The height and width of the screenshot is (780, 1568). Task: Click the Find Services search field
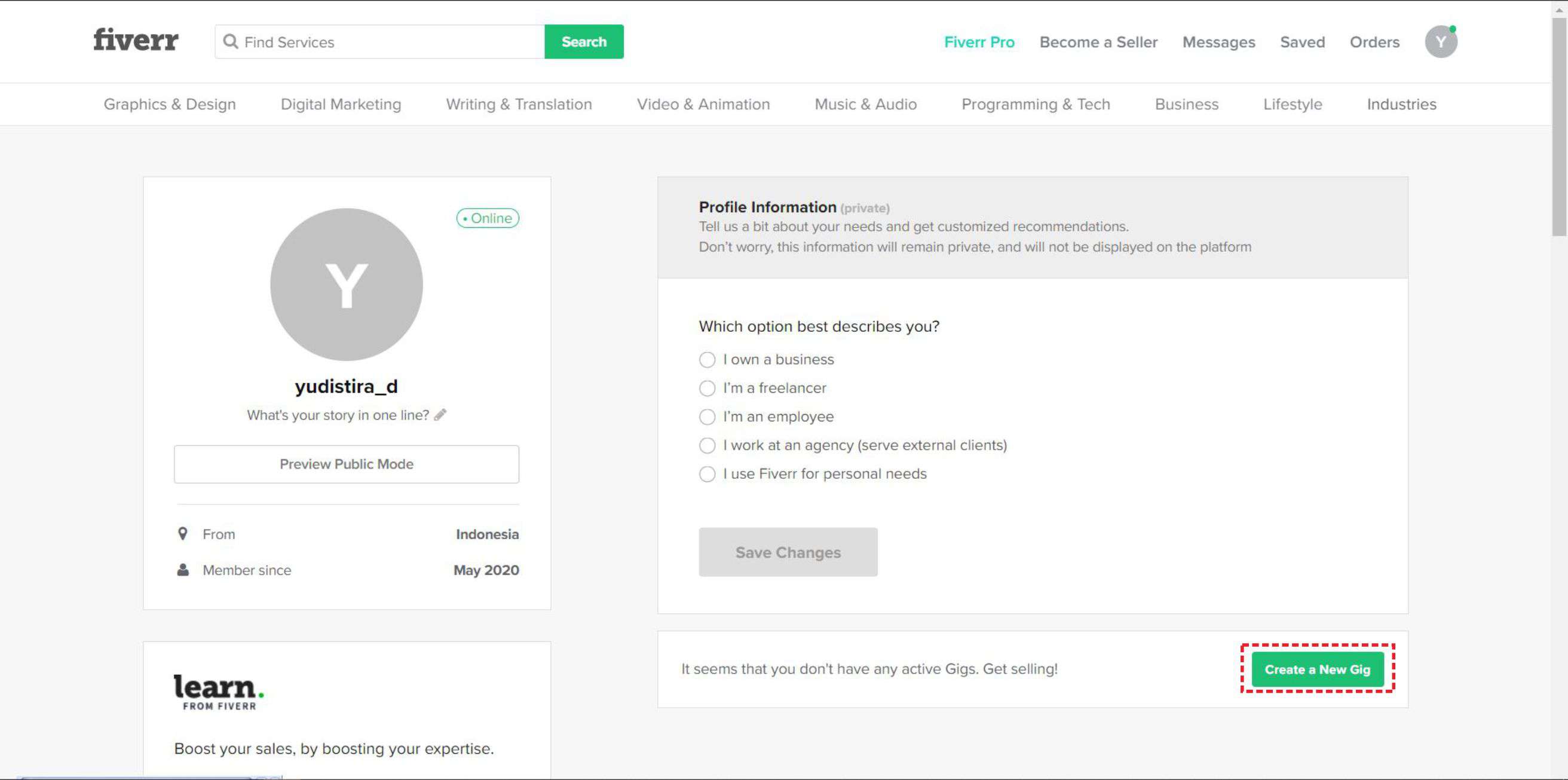coord(390,42)
